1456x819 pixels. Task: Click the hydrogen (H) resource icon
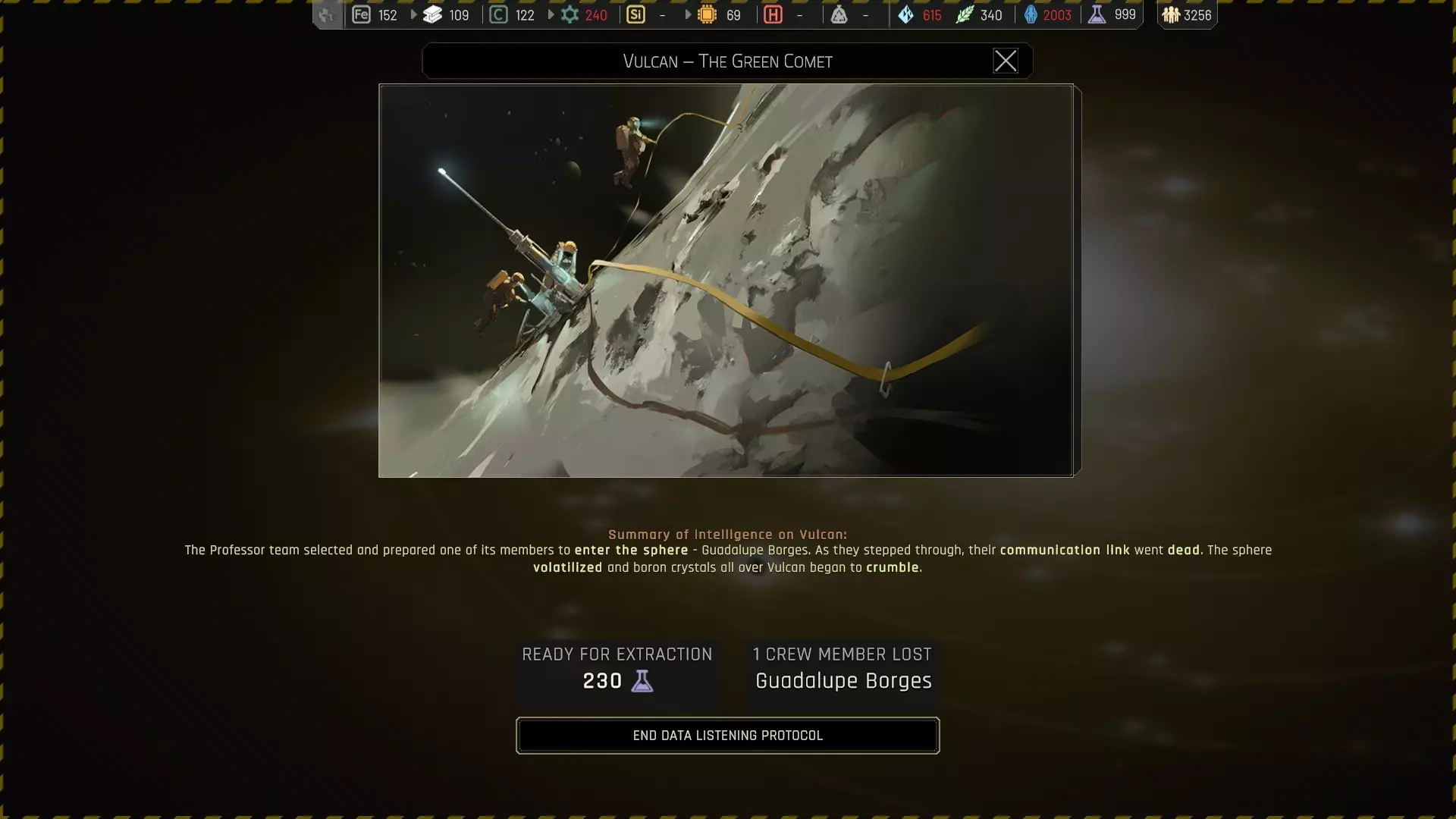[773, 14]
